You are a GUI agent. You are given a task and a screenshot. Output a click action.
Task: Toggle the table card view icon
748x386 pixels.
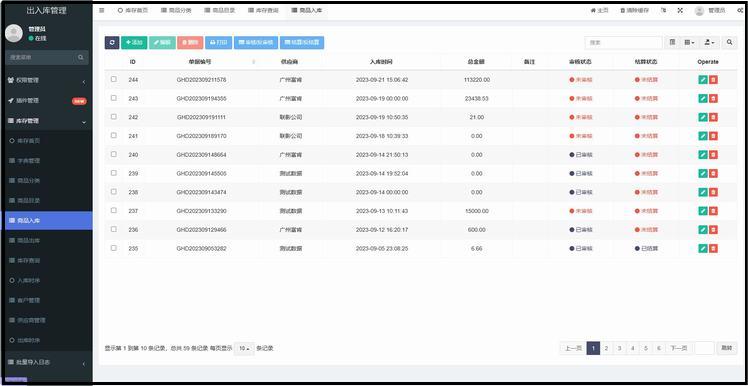[x=672, y=42]
